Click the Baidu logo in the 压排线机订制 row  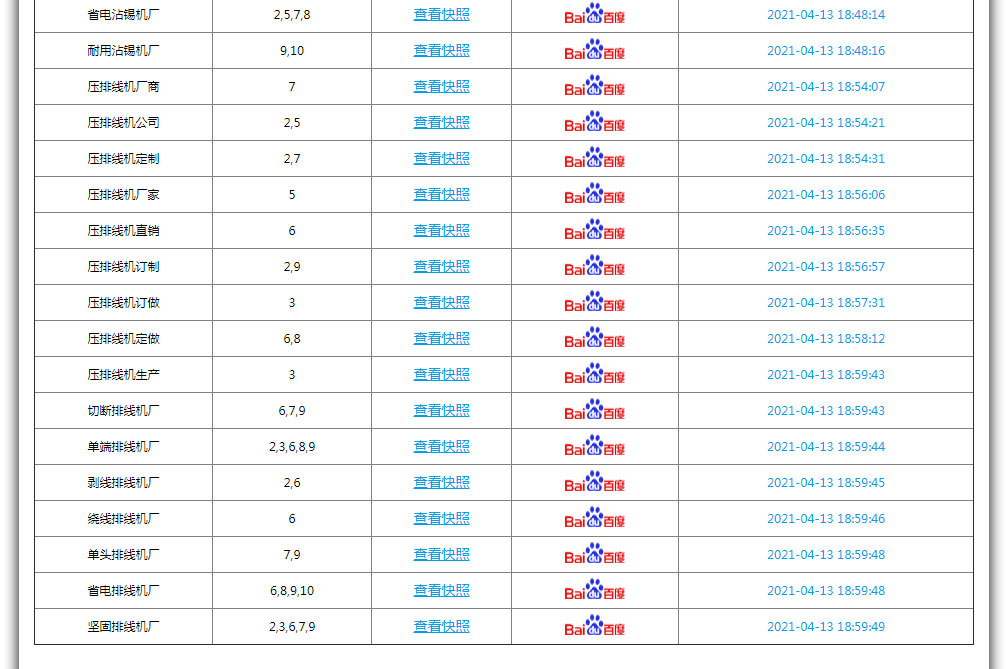click(594, 266)
